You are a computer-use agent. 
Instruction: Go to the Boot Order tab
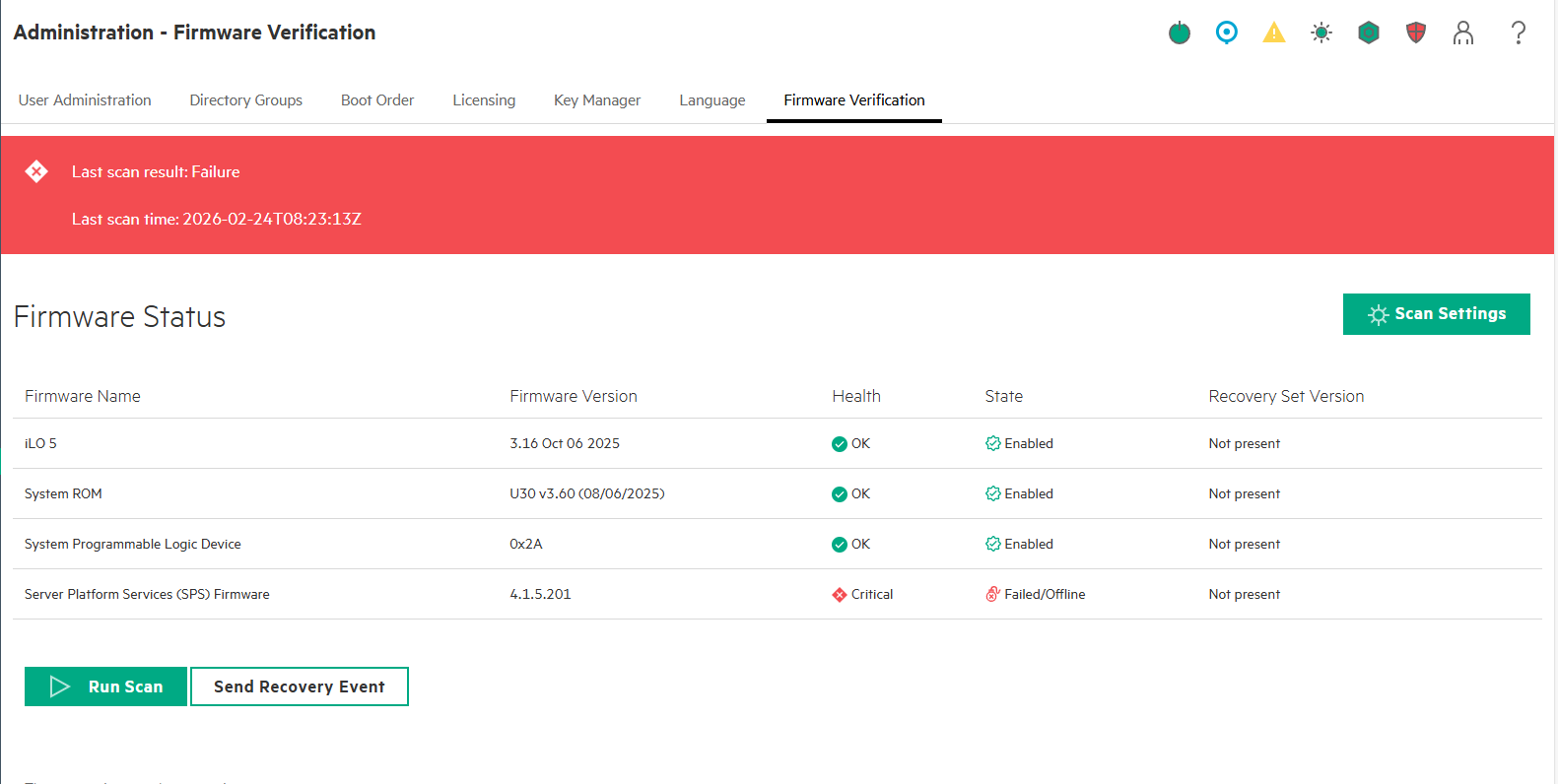377,100
